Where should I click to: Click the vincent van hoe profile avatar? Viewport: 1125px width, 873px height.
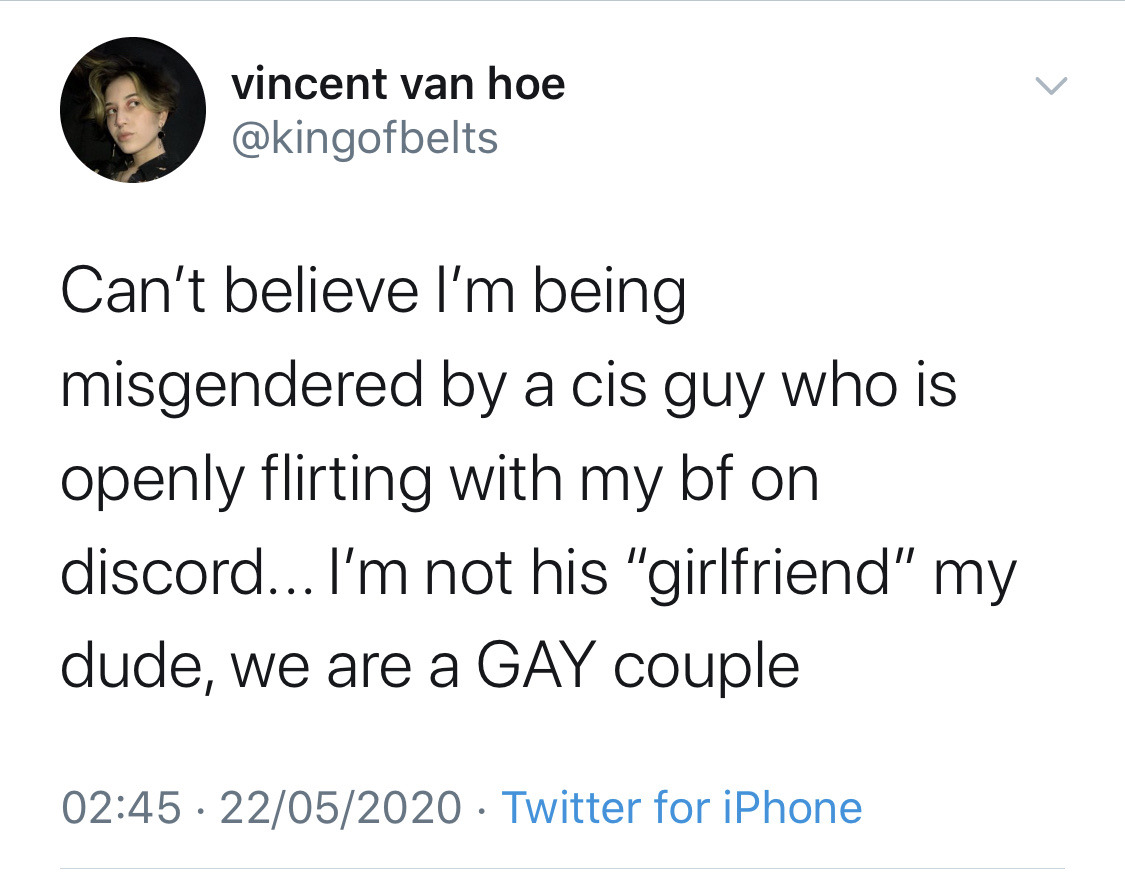click(133, 110)
